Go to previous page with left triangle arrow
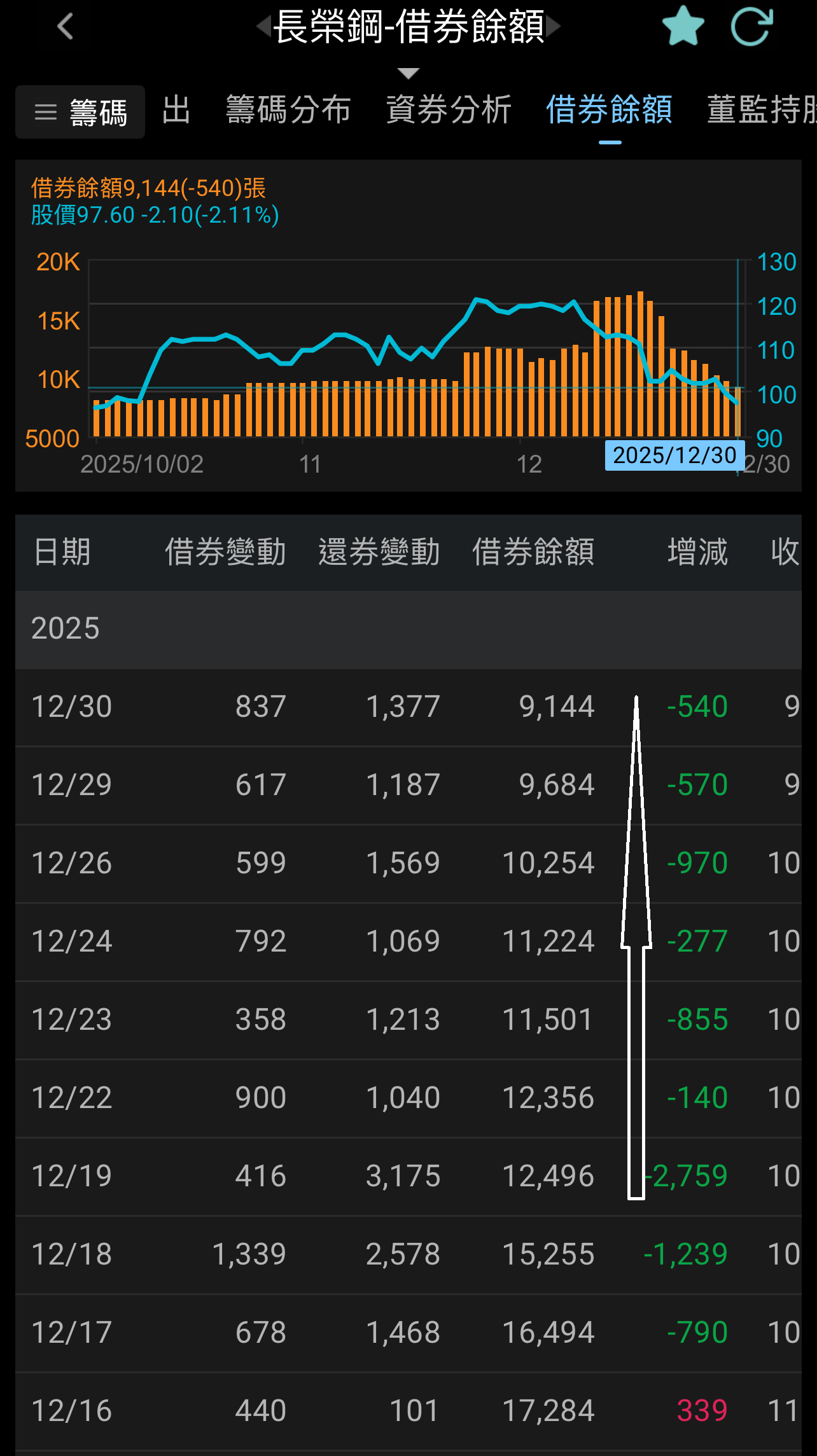Viewport: 817px width, 1456px height. coord(263,27)
